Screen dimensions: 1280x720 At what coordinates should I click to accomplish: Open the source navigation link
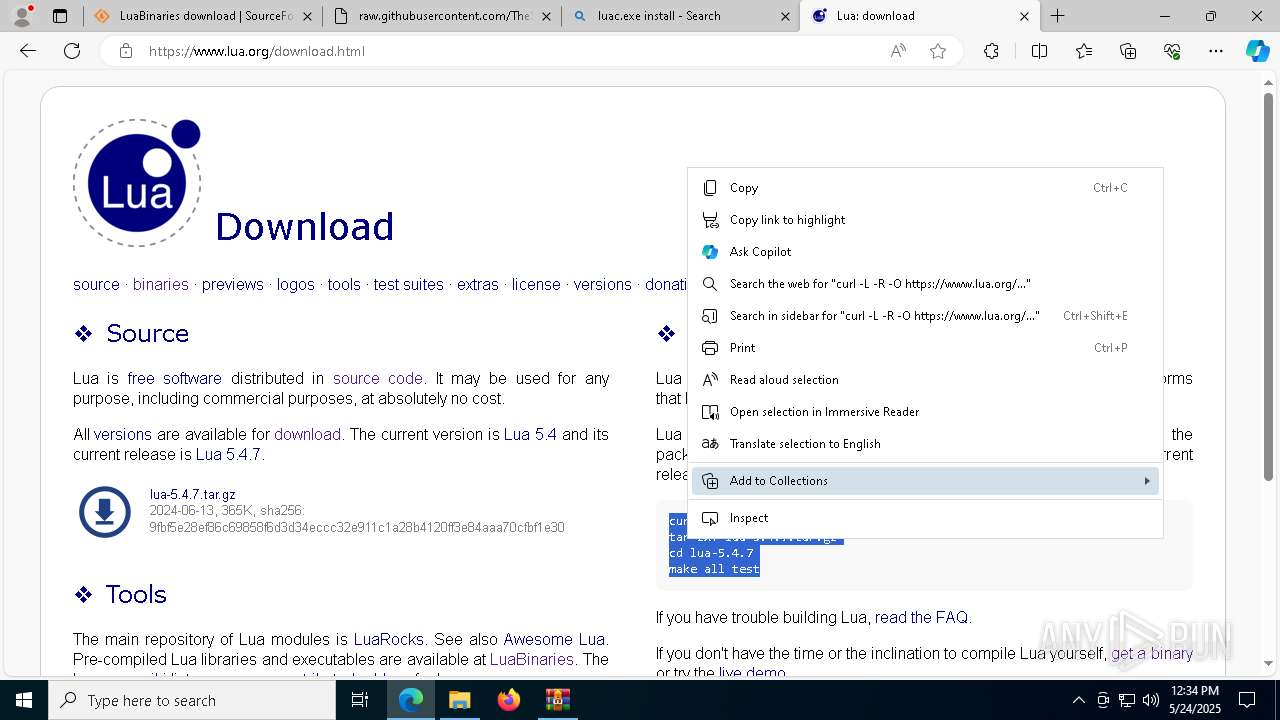pyautogui.click(x=96, y=285)
